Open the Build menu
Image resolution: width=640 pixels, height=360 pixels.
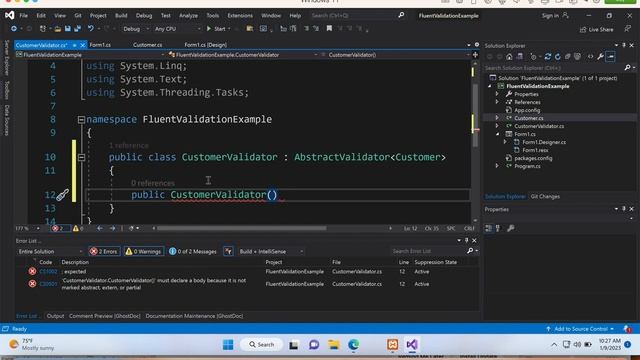[x=121, y=16]
